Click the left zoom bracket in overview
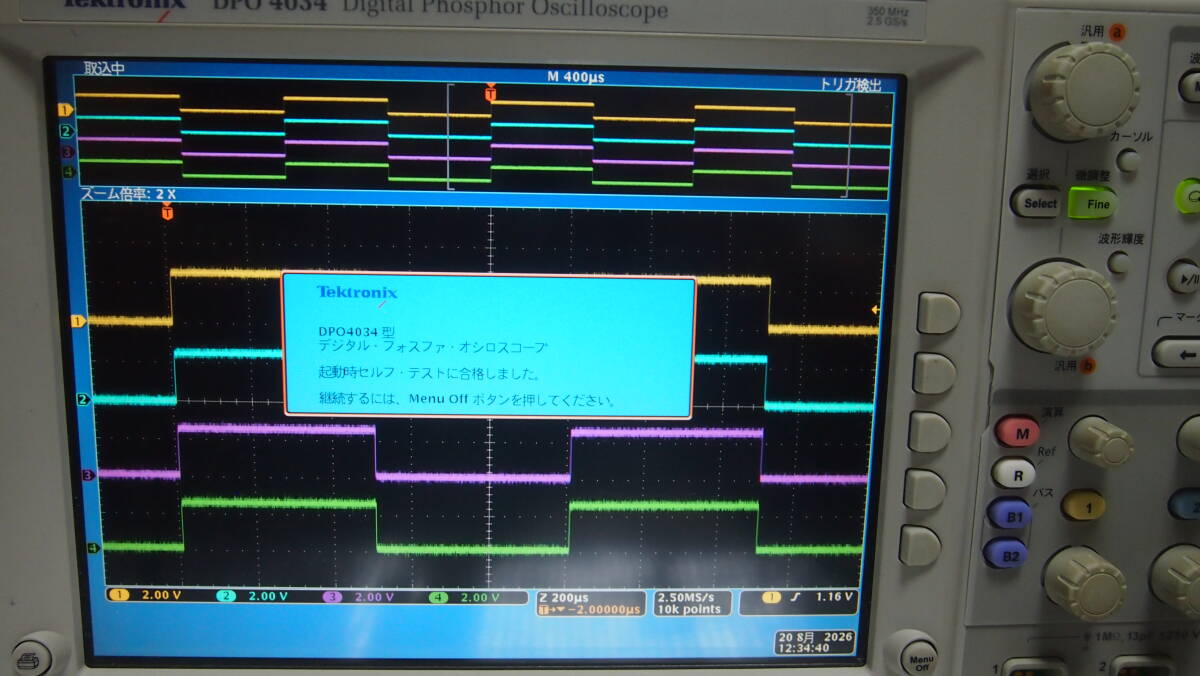Viewport: 1200px width, 676px height. click(451, 137)
